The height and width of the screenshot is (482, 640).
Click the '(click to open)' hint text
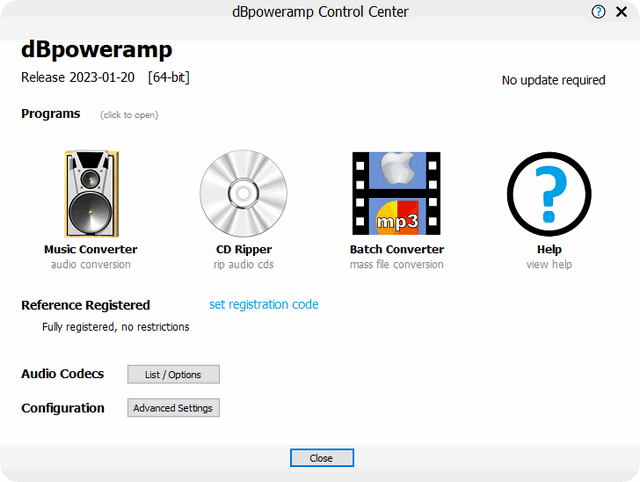(x=129, y=115)
